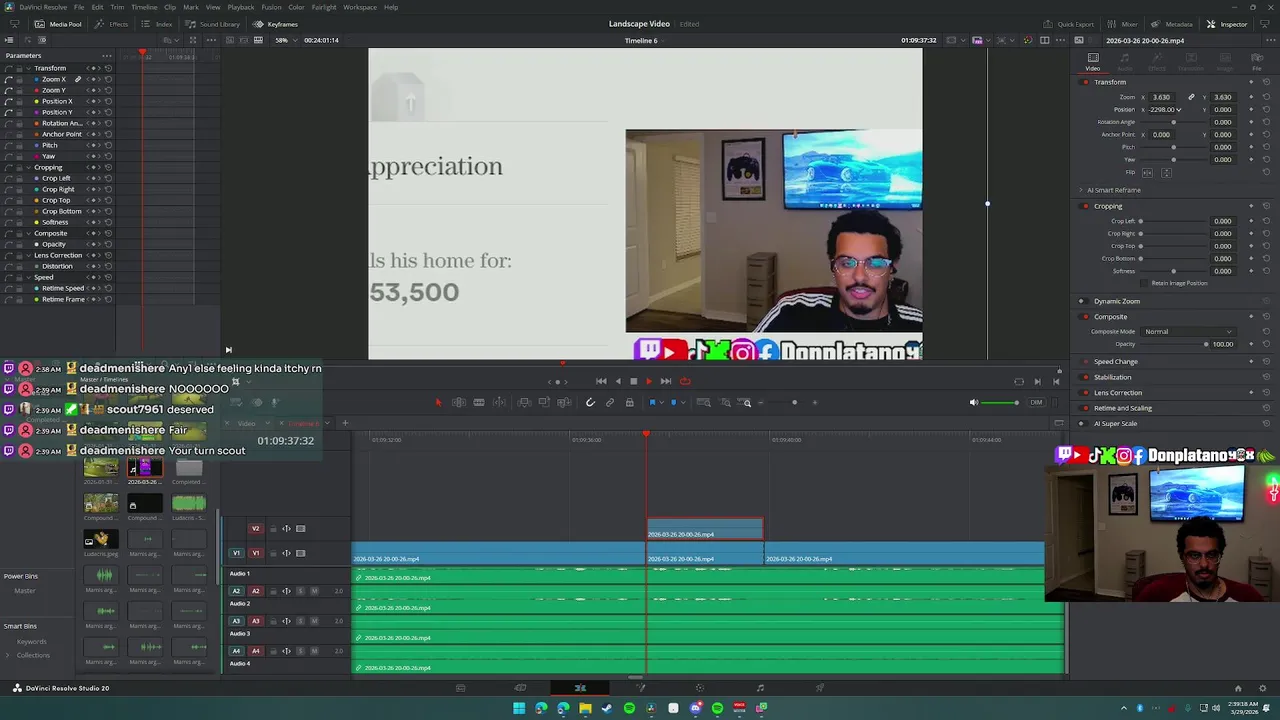Collapse the Transform group in Parameters list

(29, 68)
